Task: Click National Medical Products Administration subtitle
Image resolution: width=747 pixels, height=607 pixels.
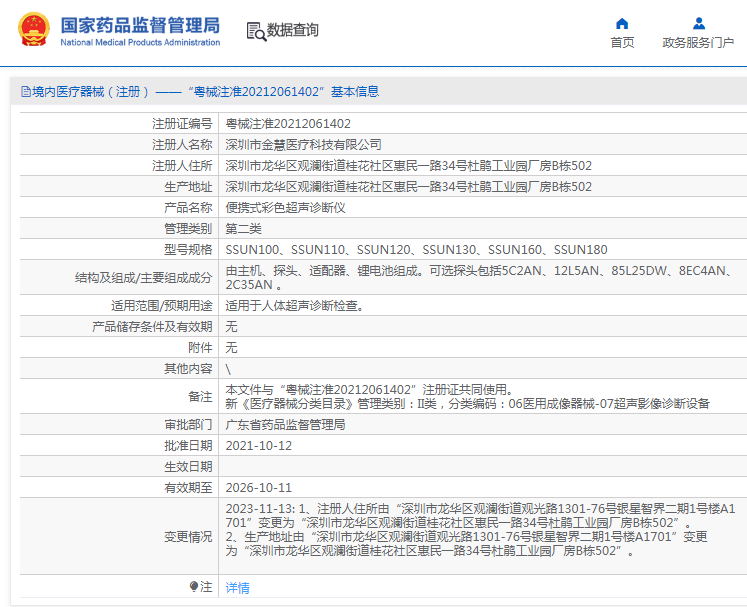Action: (140, 42)
